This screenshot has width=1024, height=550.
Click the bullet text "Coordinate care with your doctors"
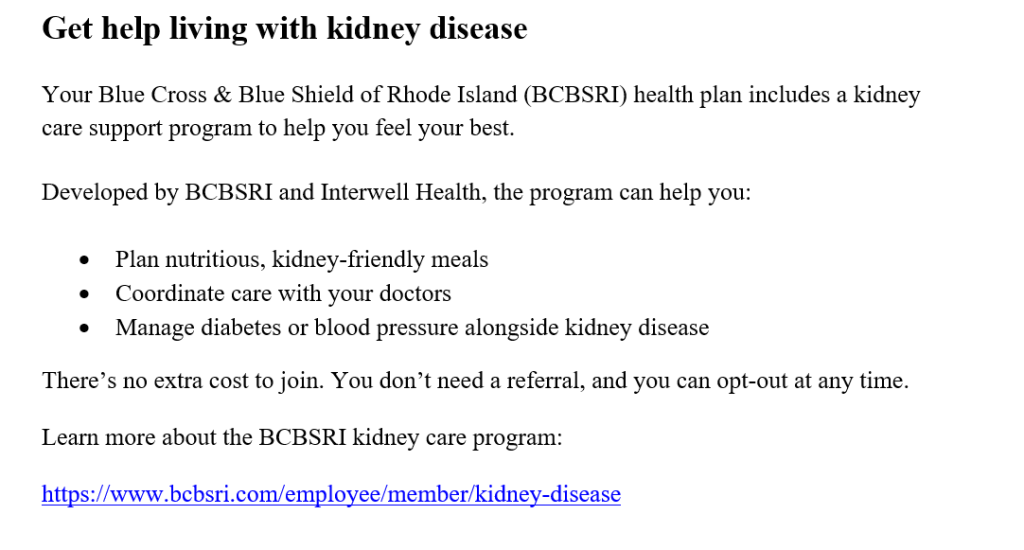tap(283, 294)
